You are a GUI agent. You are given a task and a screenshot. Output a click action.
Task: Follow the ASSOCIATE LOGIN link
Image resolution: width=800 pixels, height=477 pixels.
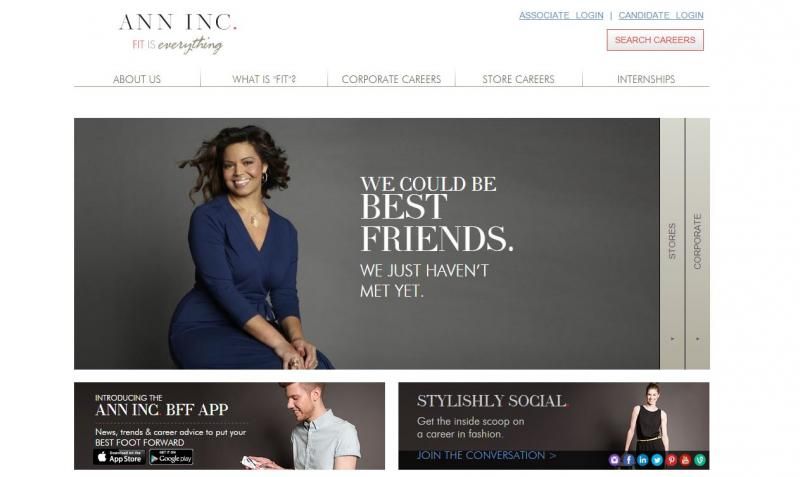[561, 15]
